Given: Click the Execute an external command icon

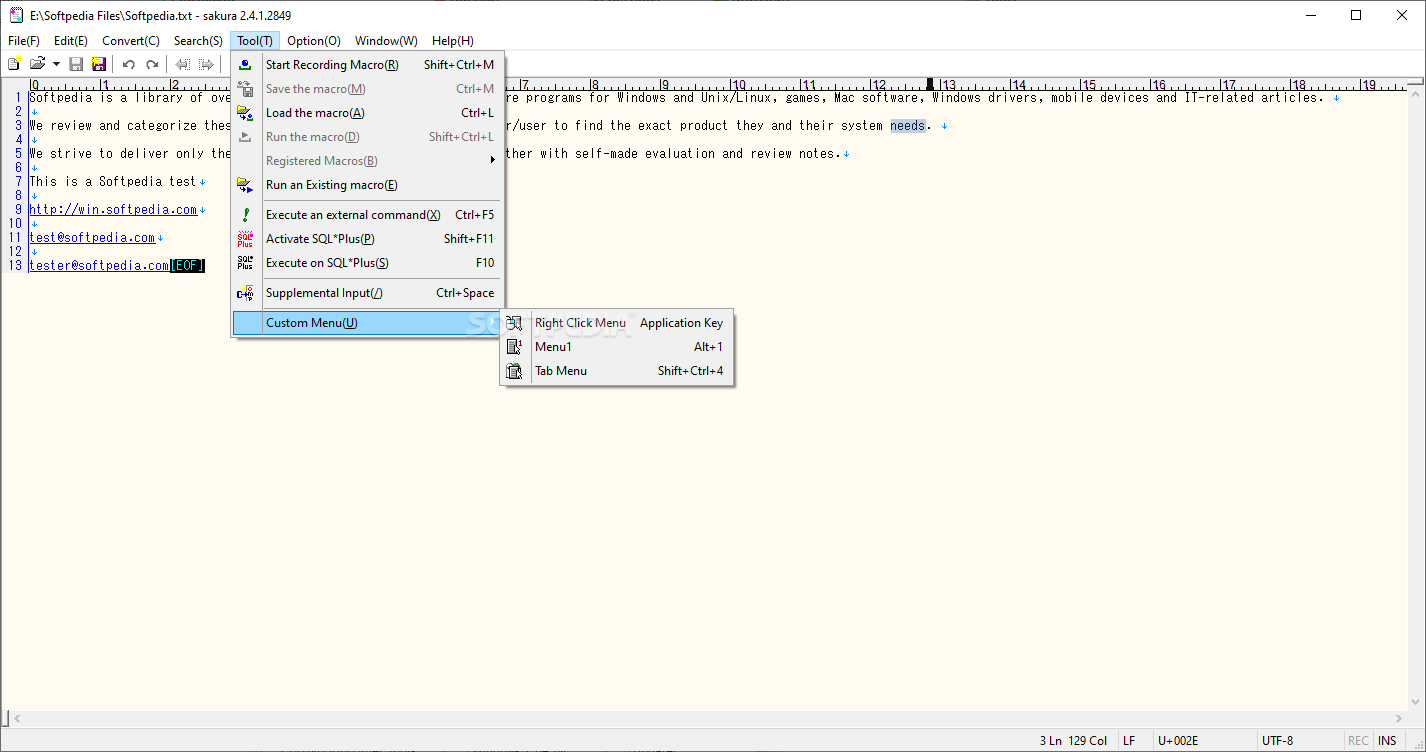Looking at the screenshot, I should pos(245,215).
